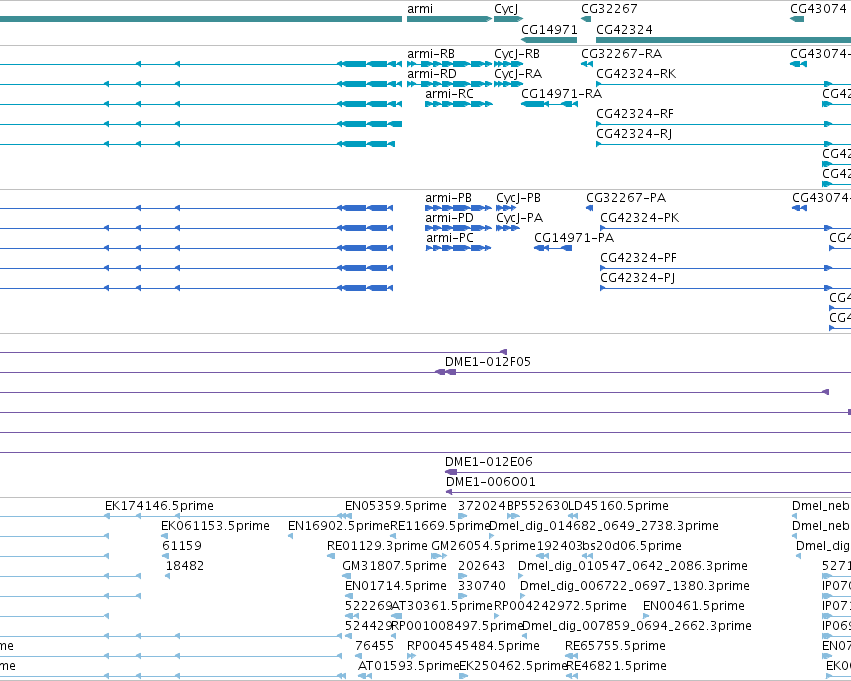Select CycJ-PB protein feature
The height and width of the screenshot is (681, 851).
pyautogui.click(x=506, y=208)
